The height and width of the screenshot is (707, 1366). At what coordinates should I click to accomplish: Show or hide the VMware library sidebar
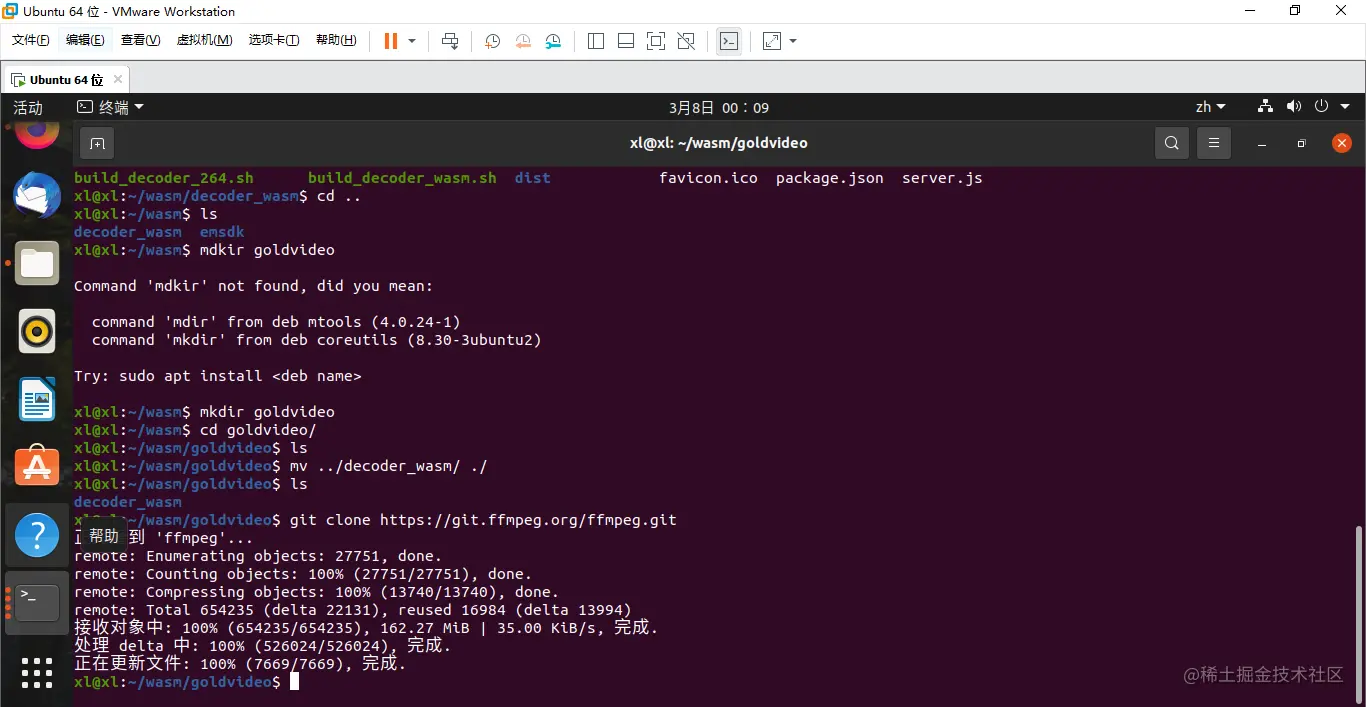[x=596, y=41]
